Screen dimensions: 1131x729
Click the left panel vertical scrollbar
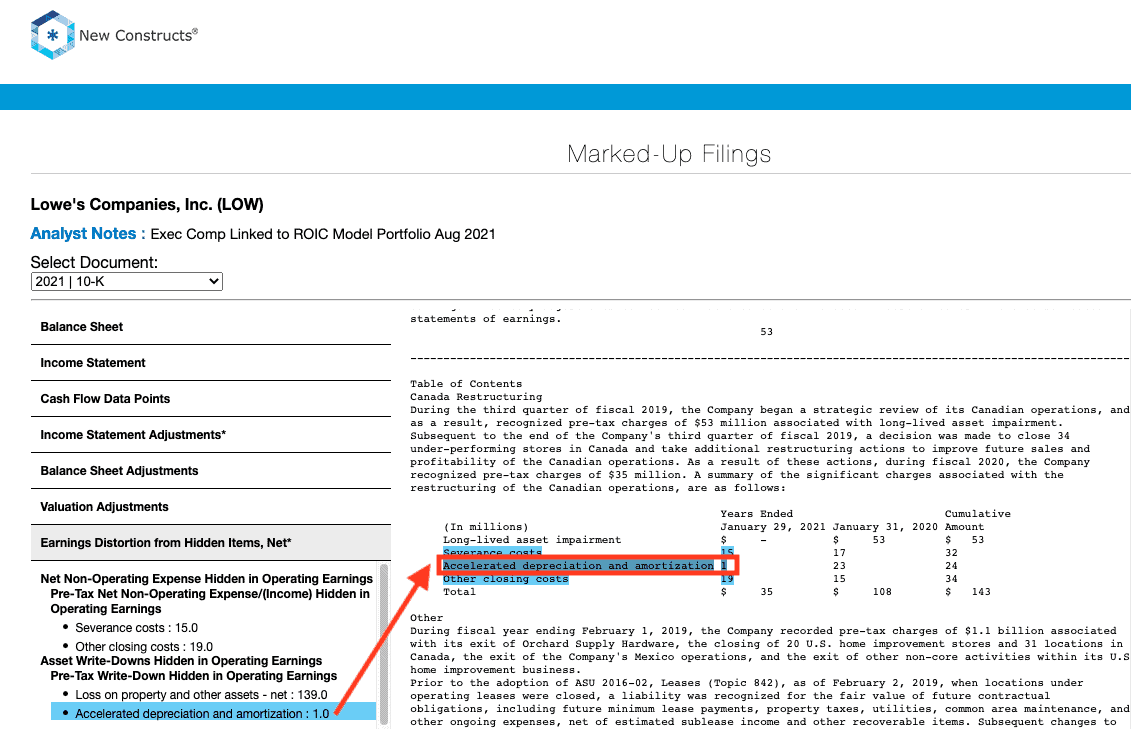(x=384, y=644)
